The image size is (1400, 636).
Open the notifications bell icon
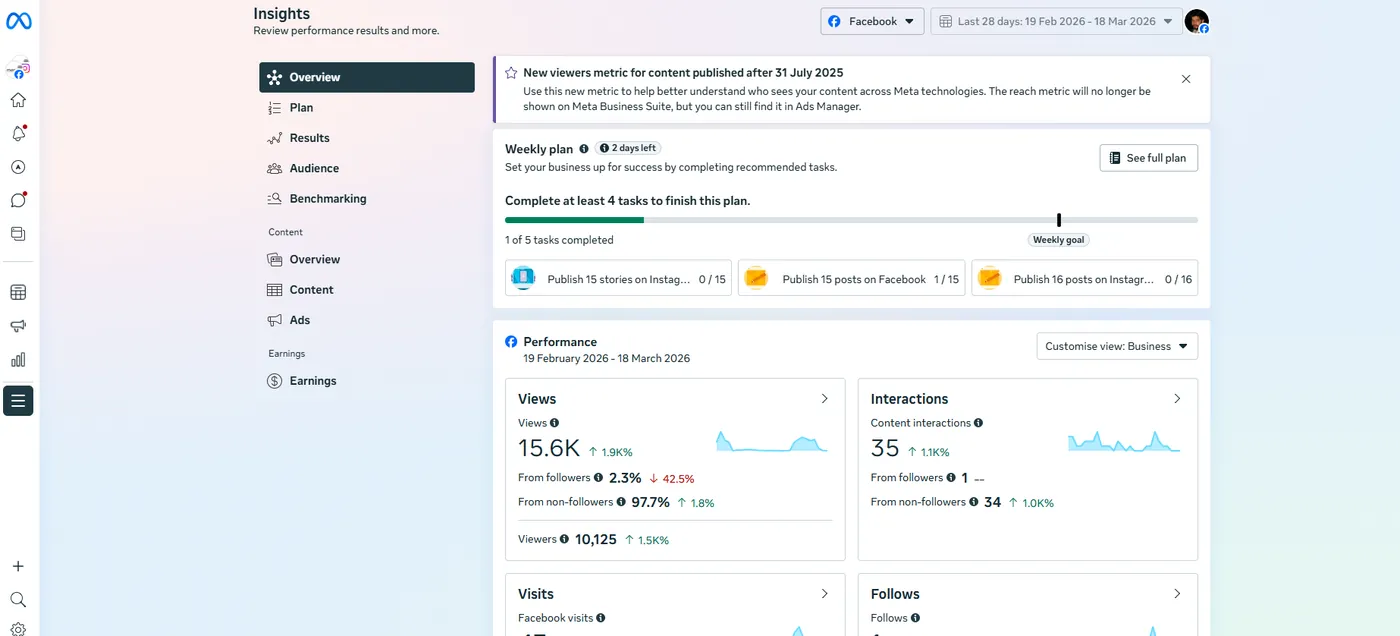click(18, 134)
